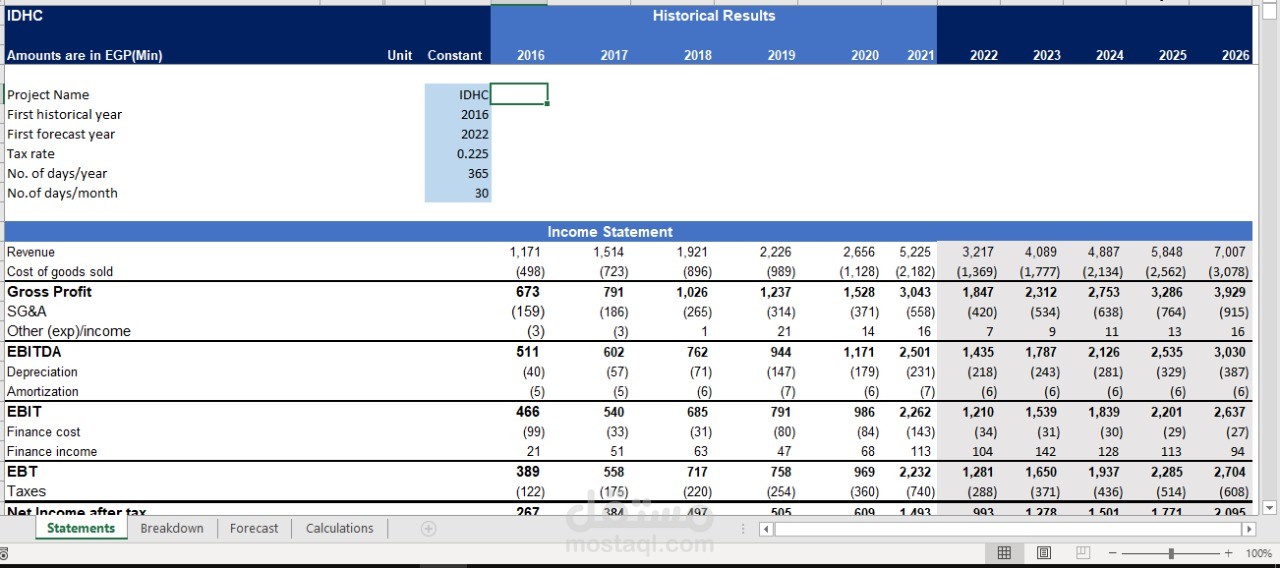Click the Income Statement section header
The image size is (1280, 568).
click(x=610, y=231)
